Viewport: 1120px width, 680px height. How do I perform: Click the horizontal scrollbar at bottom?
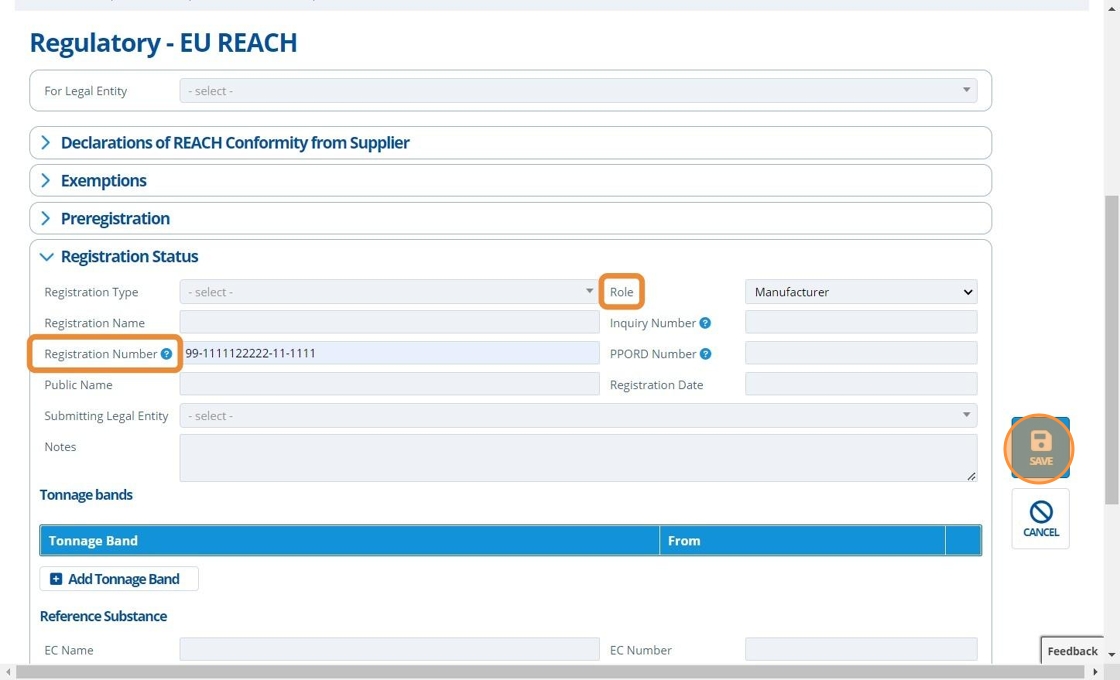click(x=551, y=672)
